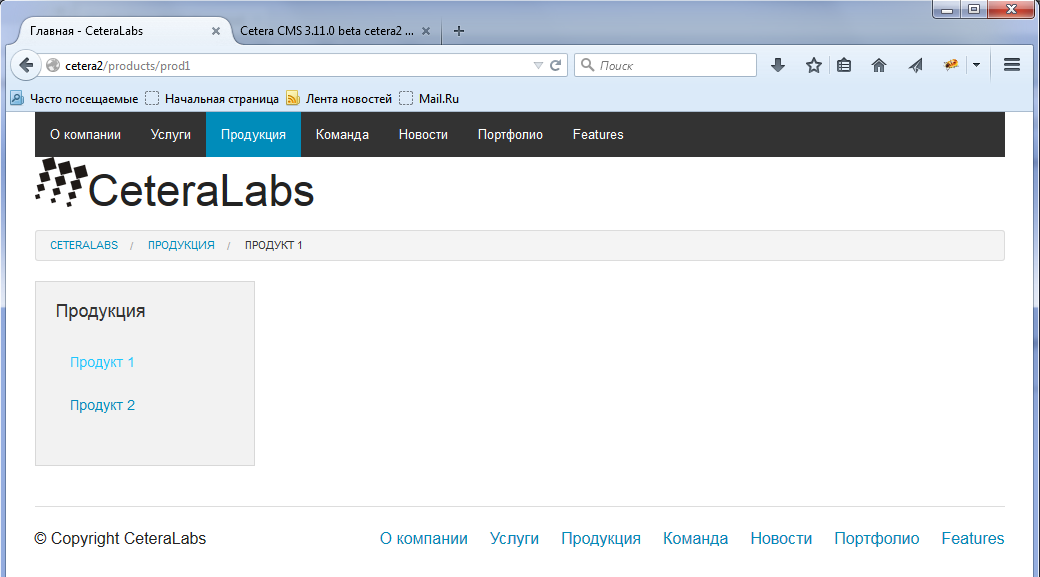The height and width of the screenshot is (577, 1040).
Task: Bookmark this page with the star icon
Action: click(x=814, y=65)
